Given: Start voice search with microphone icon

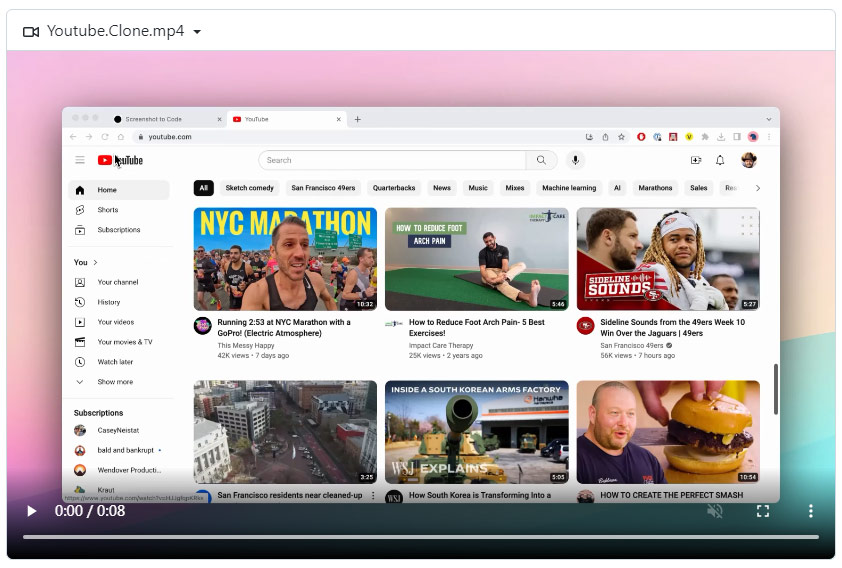Looking at the screenshot, I should point(575,160).
